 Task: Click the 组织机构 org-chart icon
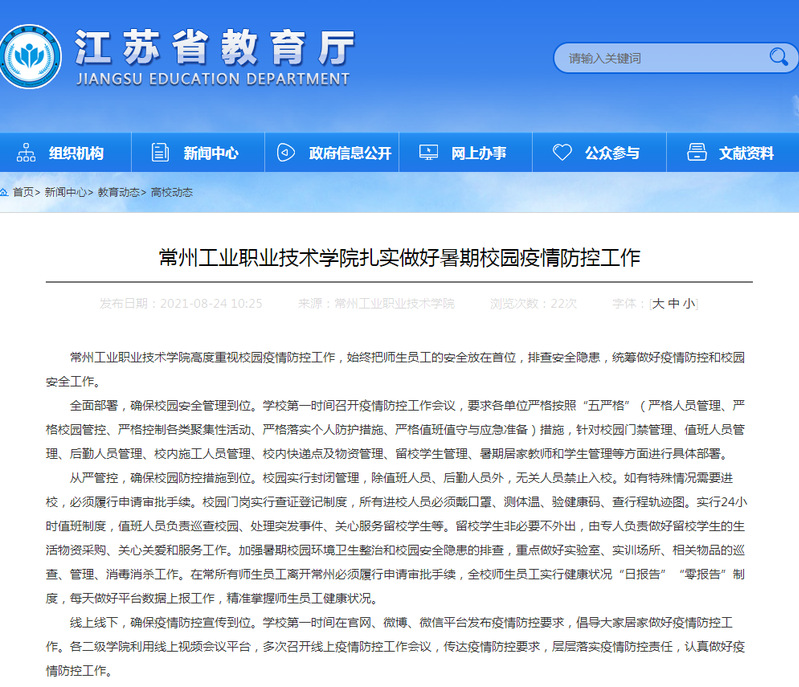[26, 153]
